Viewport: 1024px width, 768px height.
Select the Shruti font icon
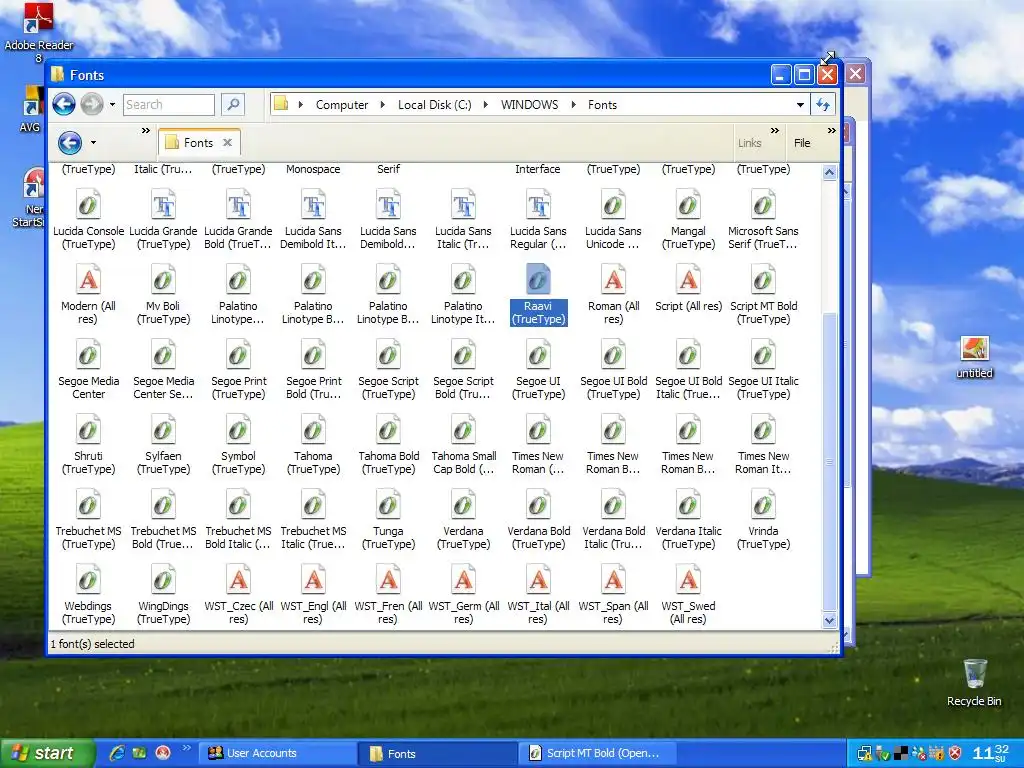pos(88,430)
